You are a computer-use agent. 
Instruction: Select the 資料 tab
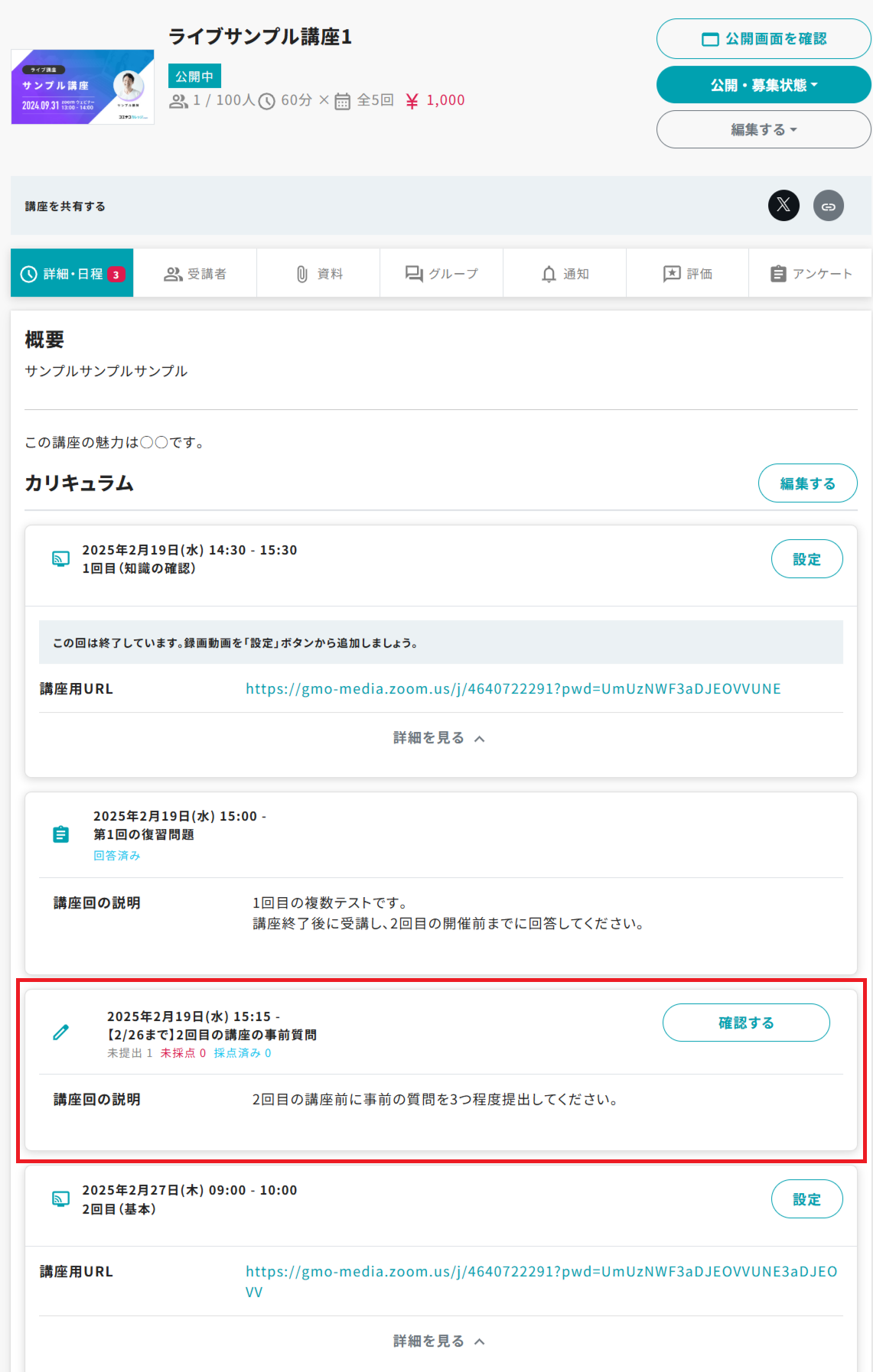319,274
